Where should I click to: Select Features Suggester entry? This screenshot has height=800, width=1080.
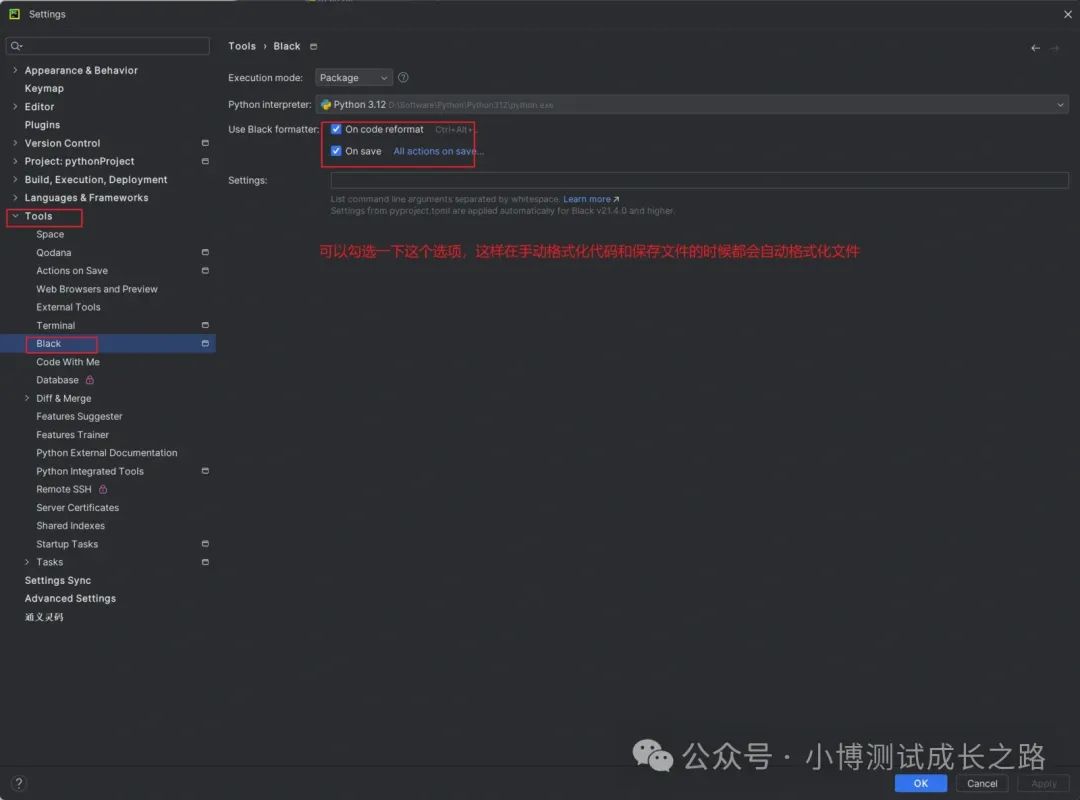[79, 416]
